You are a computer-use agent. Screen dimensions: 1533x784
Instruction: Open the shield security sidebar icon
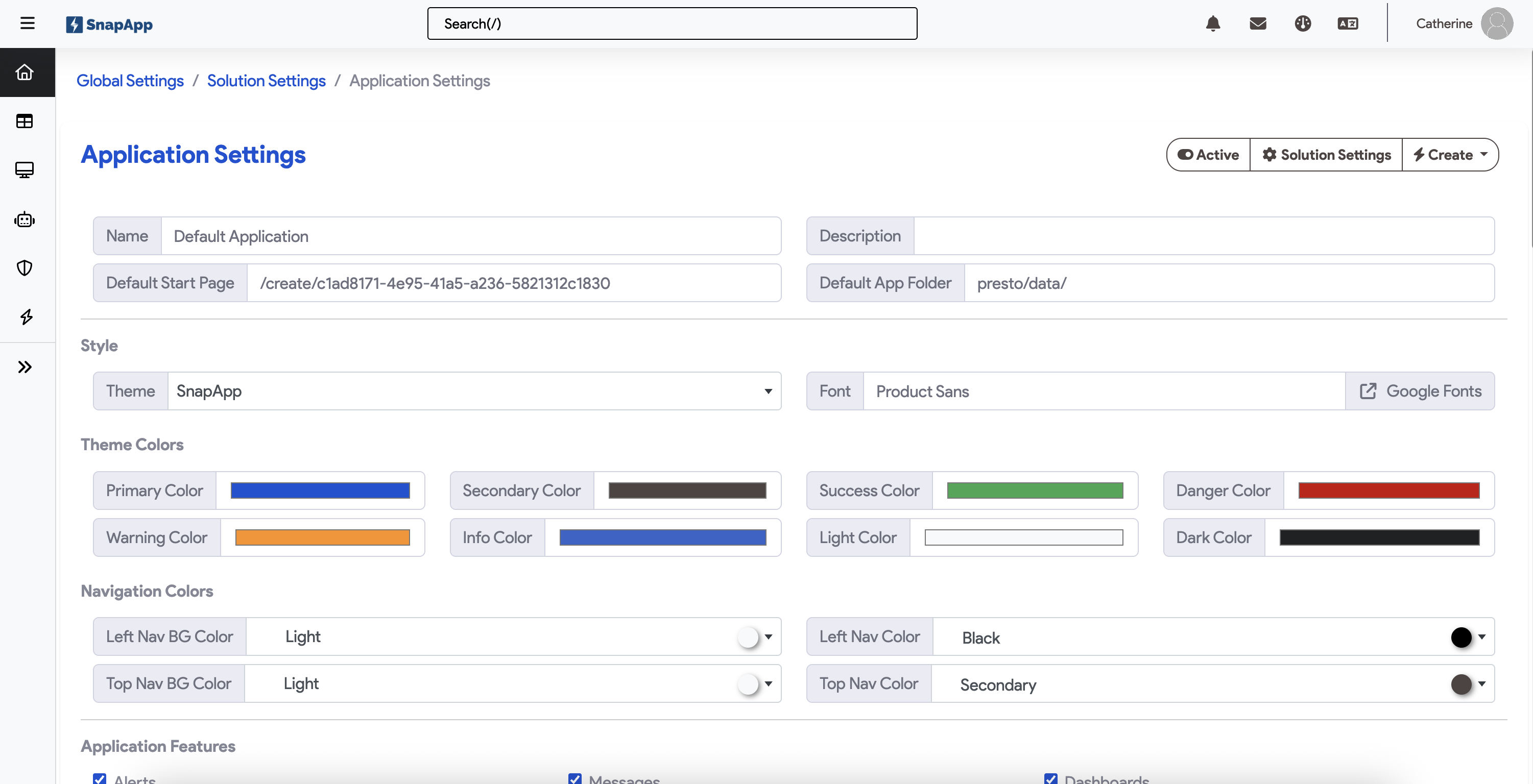point(25,268)
